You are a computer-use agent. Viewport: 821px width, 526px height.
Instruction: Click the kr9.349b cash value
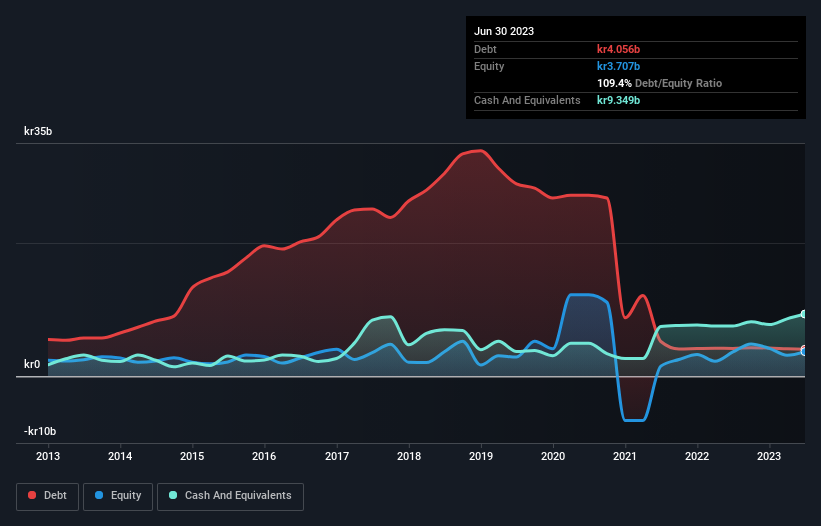[618, 100]
